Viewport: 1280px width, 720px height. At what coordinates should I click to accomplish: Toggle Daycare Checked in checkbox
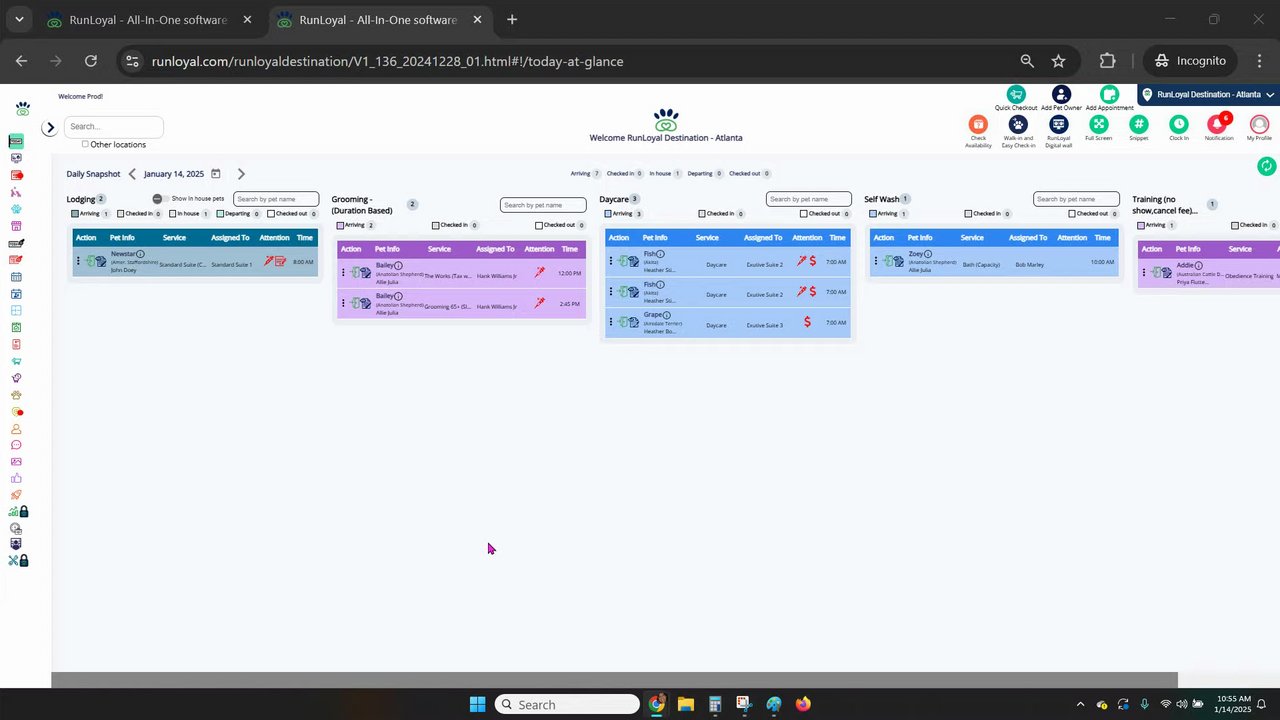coord(702,214)
